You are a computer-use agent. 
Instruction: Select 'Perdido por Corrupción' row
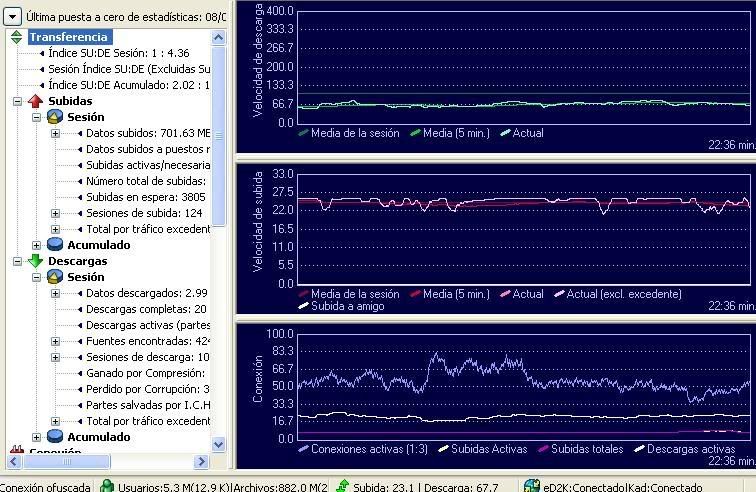tap(148, 389)
